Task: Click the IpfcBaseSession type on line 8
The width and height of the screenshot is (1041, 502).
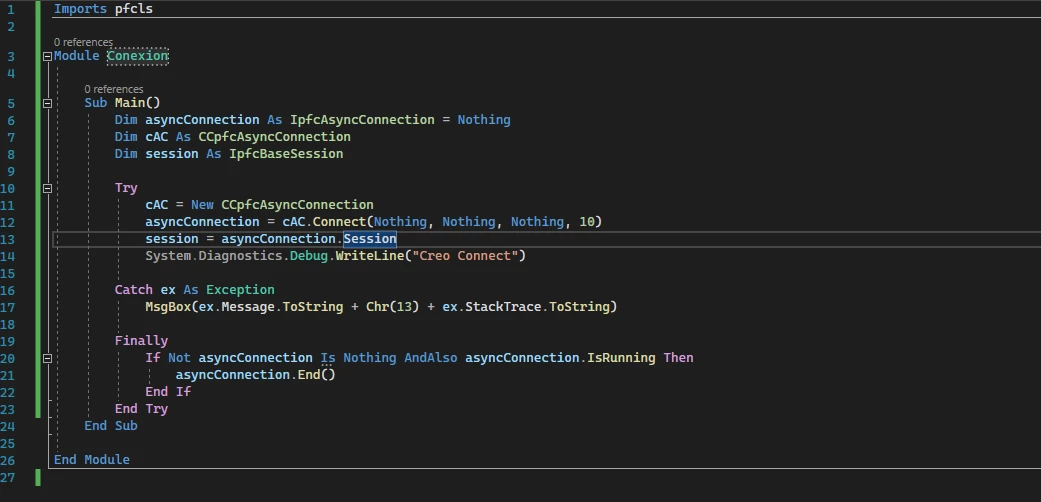Action: pyautogui.click(x=286, y=154)
